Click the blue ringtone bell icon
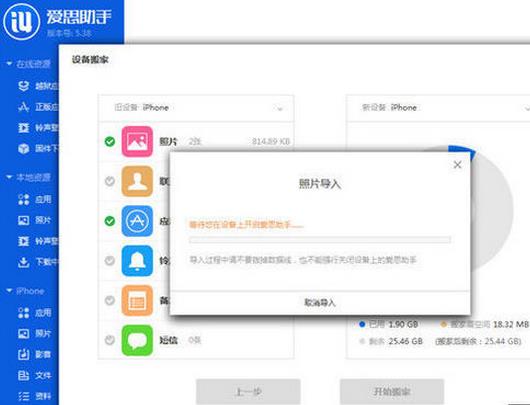 [137, 261]
